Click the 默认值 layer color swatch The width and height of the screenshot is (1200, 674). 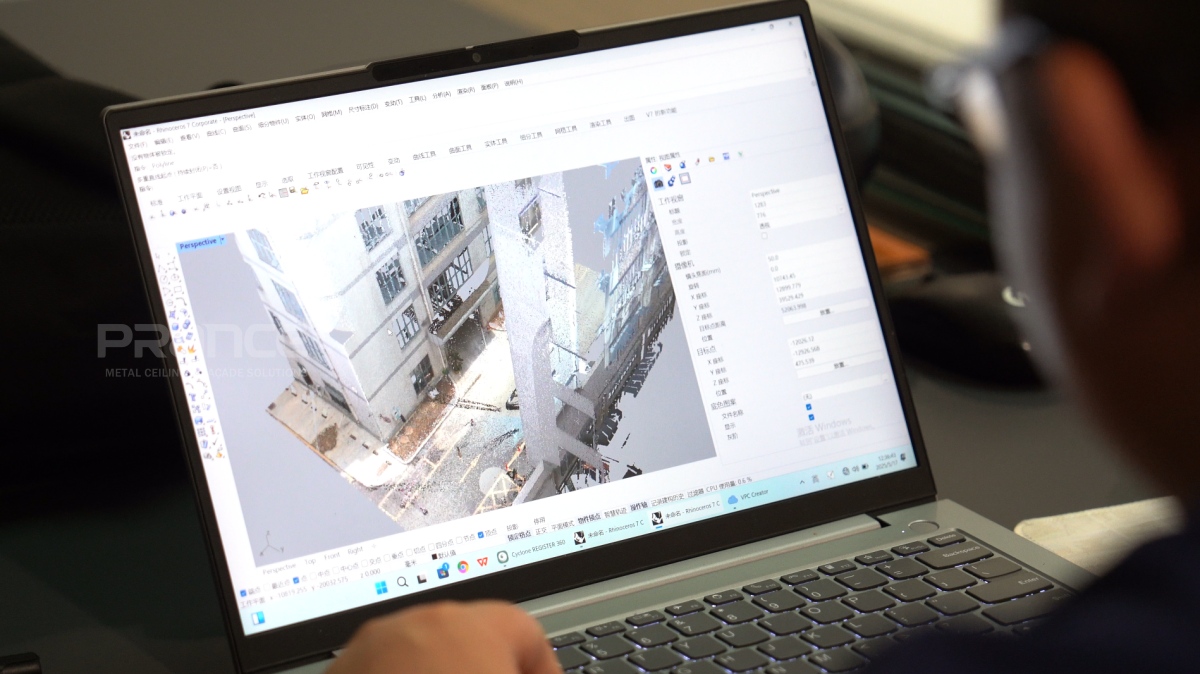point(434,555)
